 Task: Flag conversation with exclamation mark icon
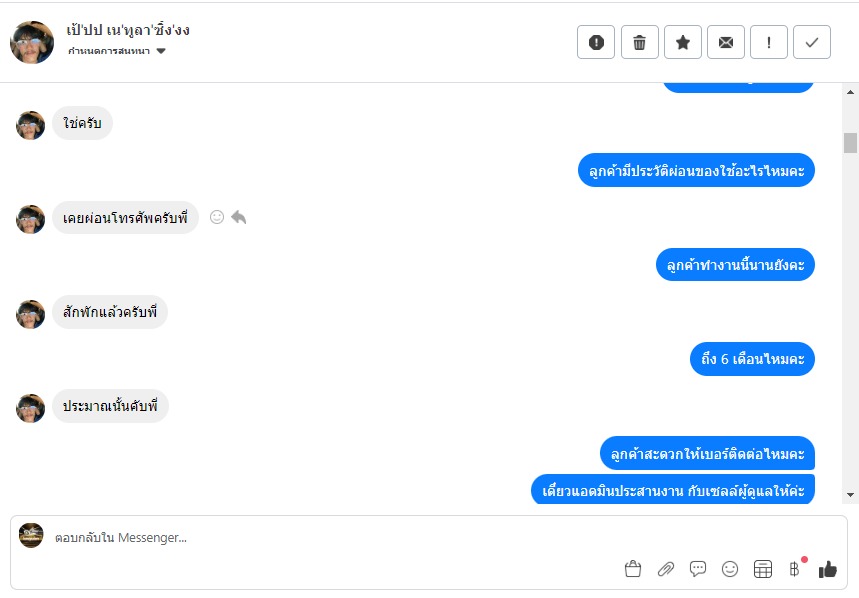[x=769, y=42]
